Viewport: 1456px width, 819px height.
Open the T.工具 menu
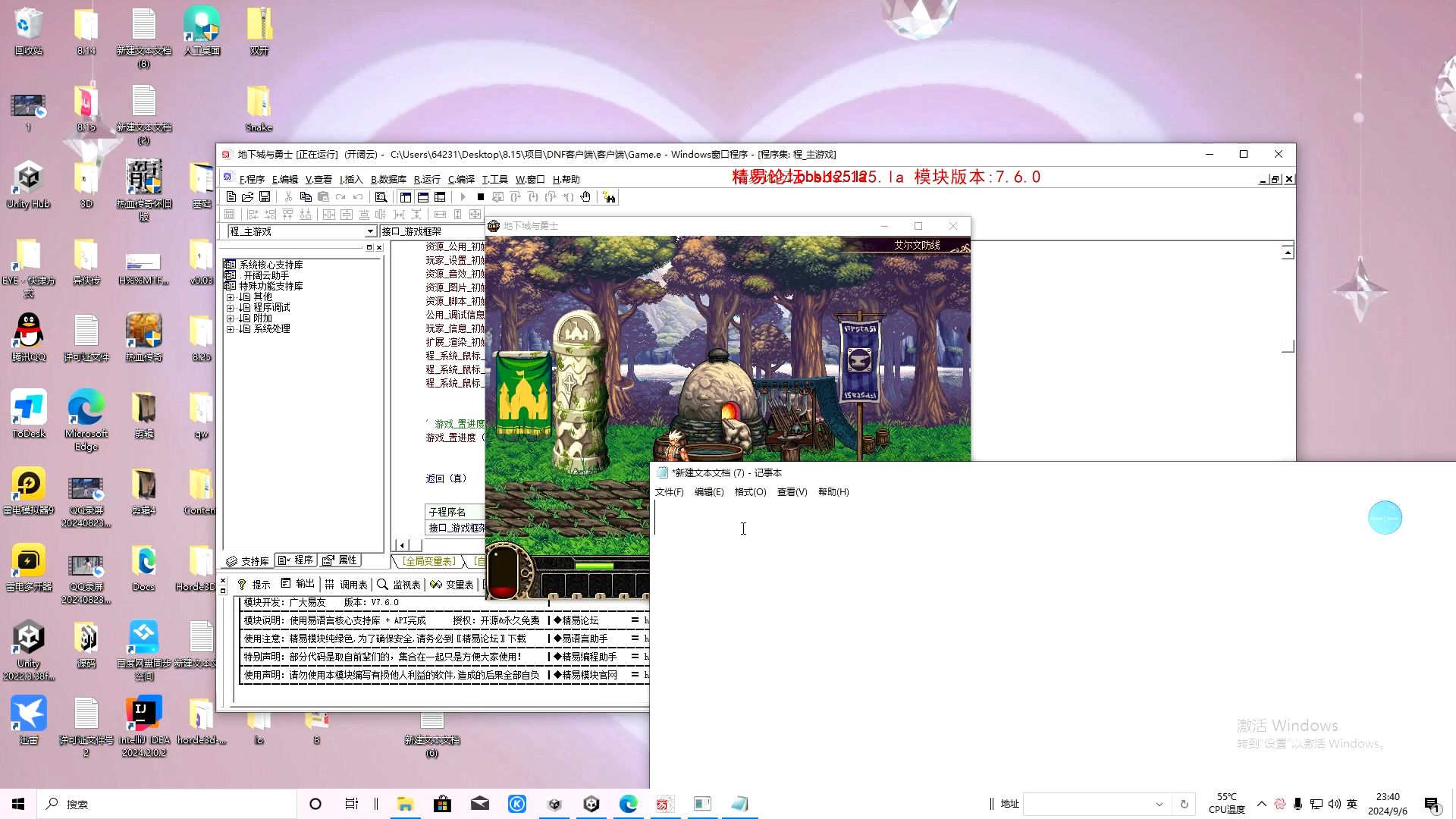point(494,180)
